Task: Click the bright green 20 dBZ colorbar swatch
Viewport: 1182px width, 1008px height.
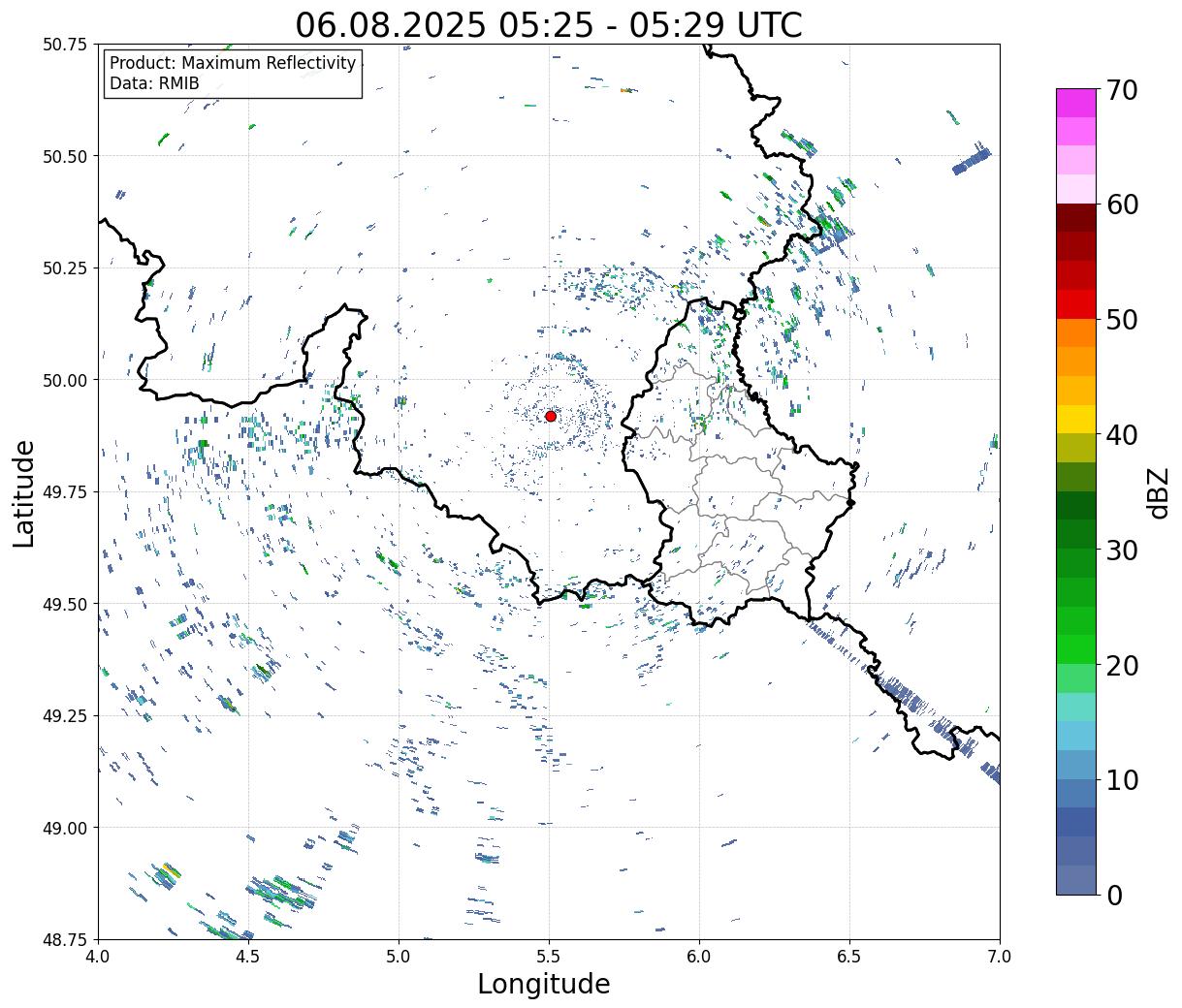Action: point(1076,649)
